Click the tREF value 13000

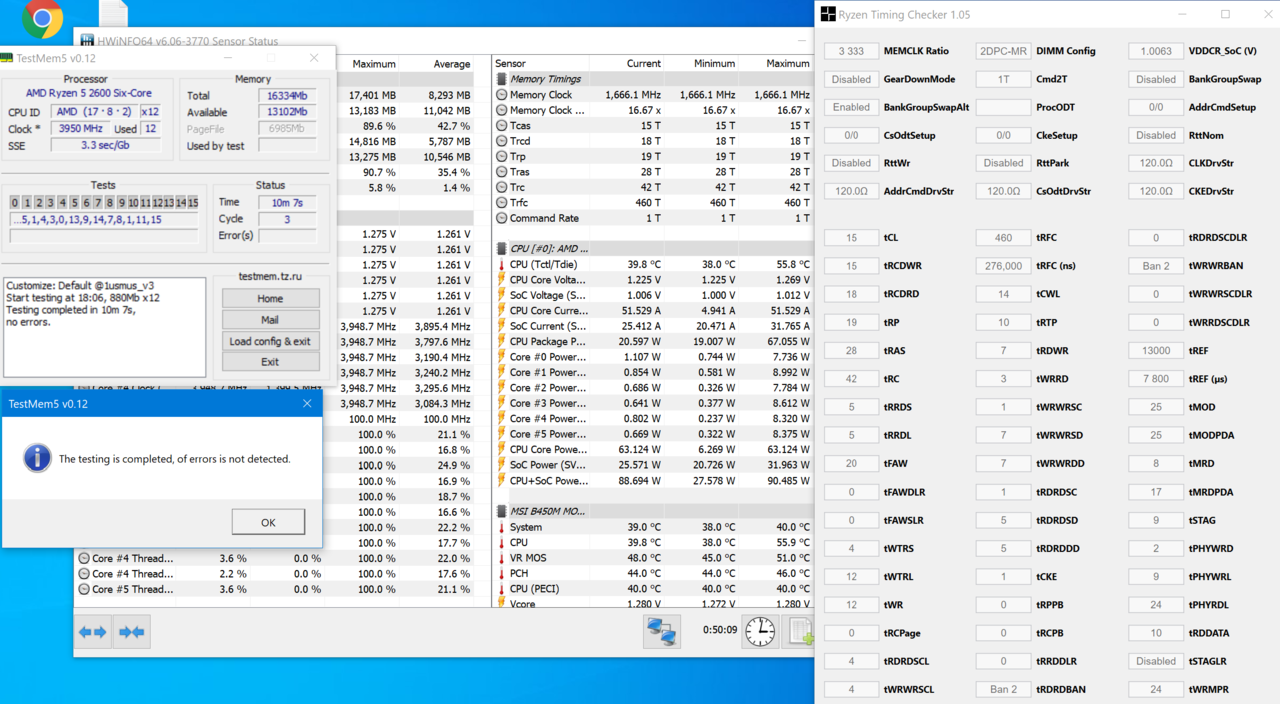click(1156, 351)
